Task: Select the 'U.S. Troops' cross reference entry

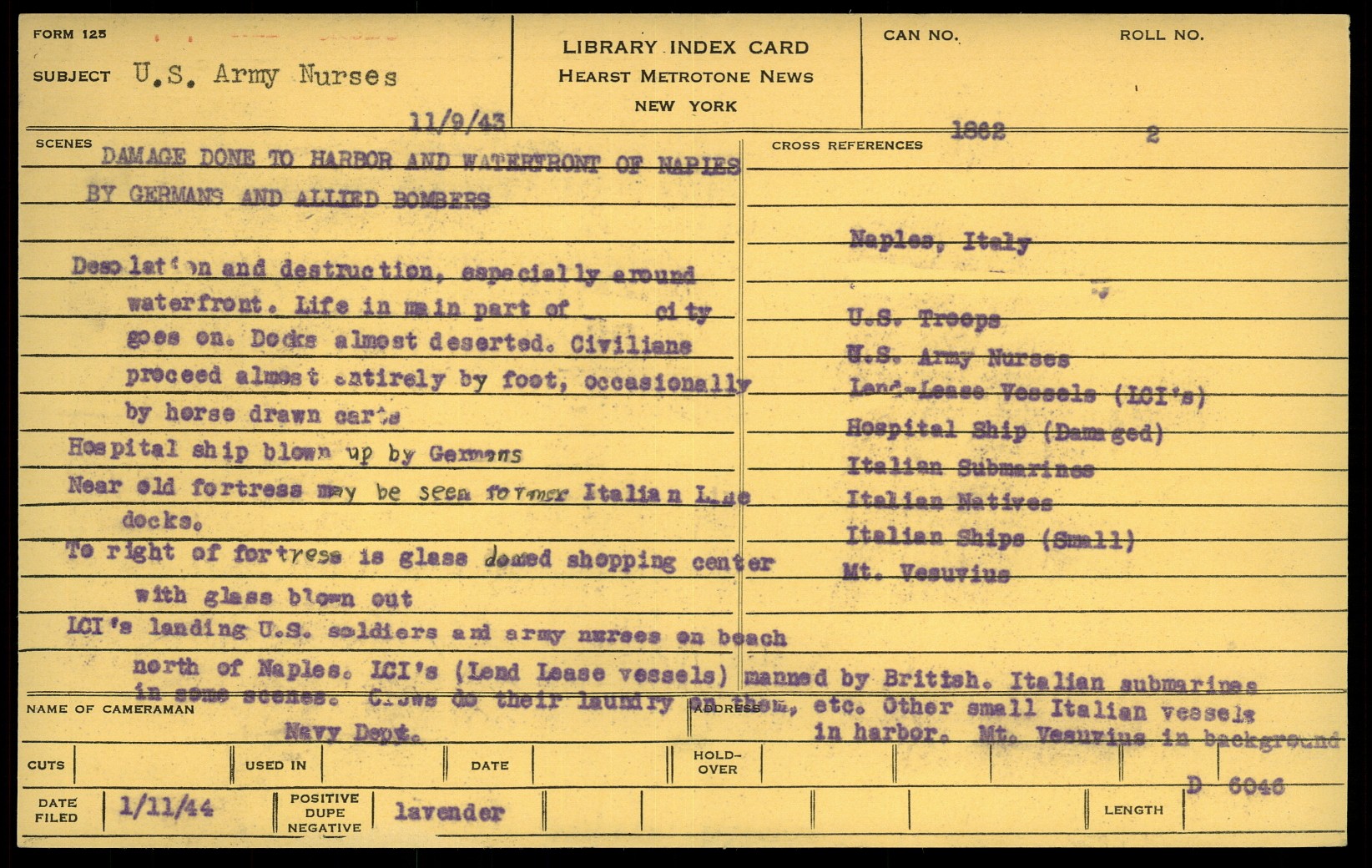Action: (x=923, y=319)
